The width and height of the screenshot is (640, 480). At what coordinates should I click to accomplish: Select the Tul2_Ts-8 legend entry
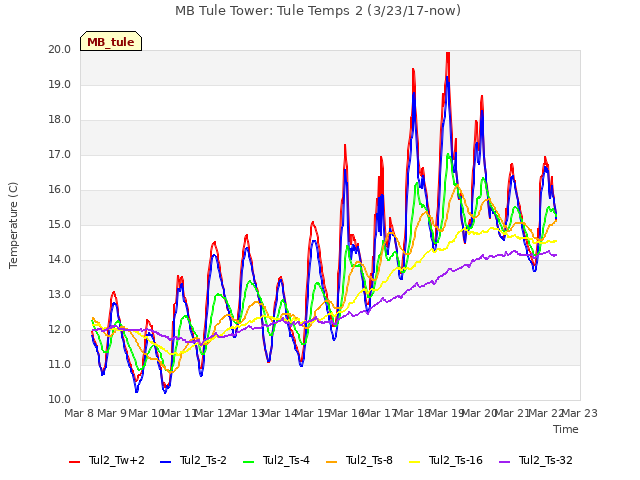(x=359, y=460)
